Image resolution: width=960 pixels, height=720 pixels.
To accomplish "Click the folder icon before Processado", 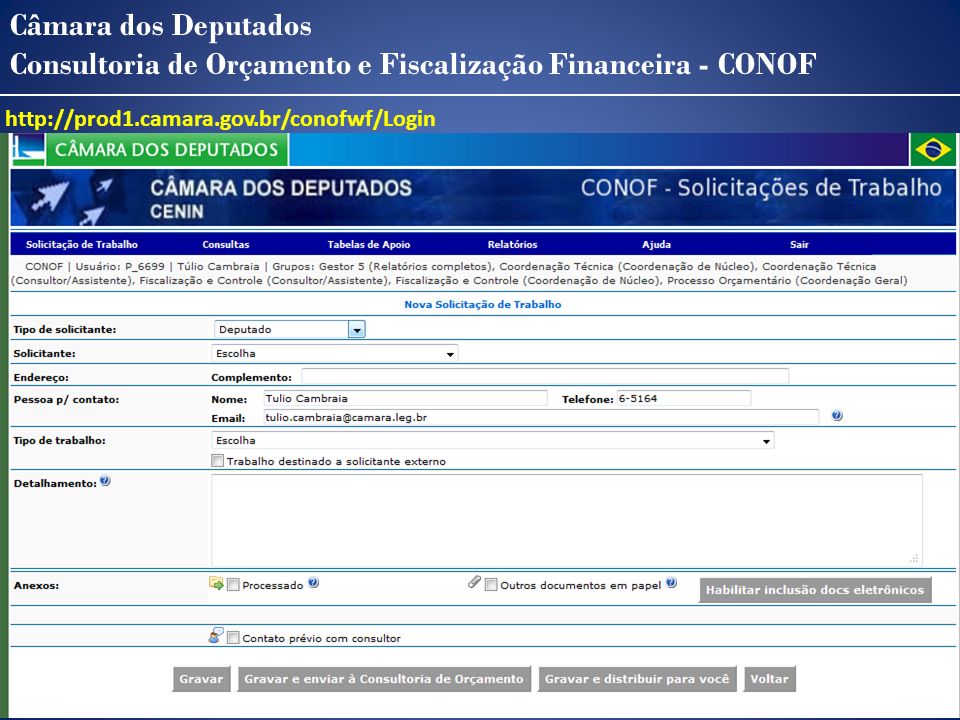I will click(x=216, y=583).
